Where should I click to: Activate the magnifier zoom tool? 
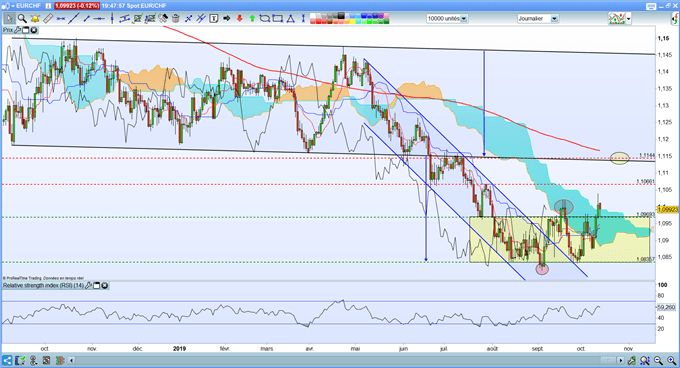[x=22, y=18]
